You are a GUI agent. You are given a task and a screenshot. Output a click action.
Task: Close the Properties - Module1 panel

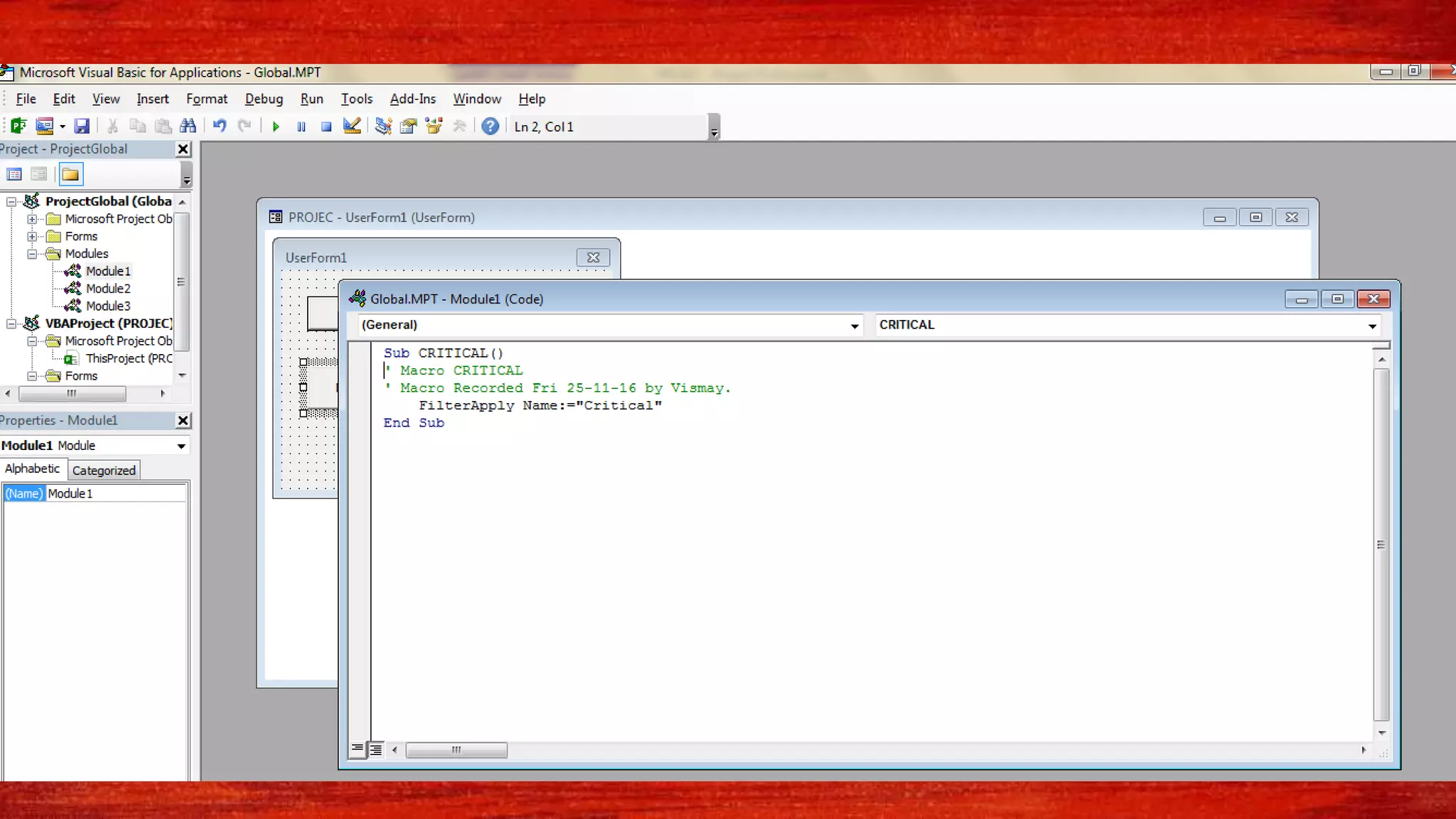point(183,421)
